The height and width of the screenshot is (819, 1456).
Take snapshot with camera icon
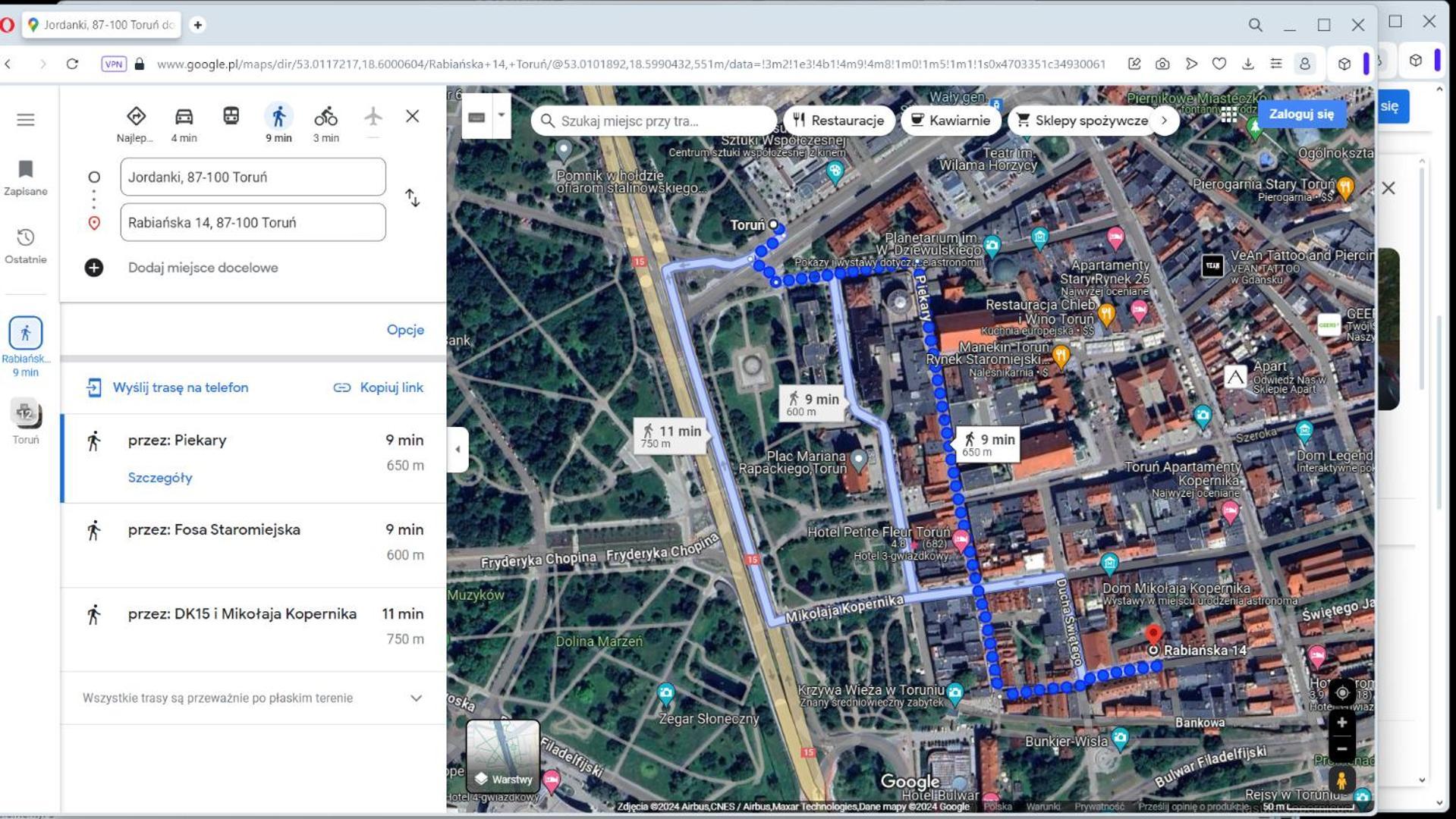[x=1162, y=64]
